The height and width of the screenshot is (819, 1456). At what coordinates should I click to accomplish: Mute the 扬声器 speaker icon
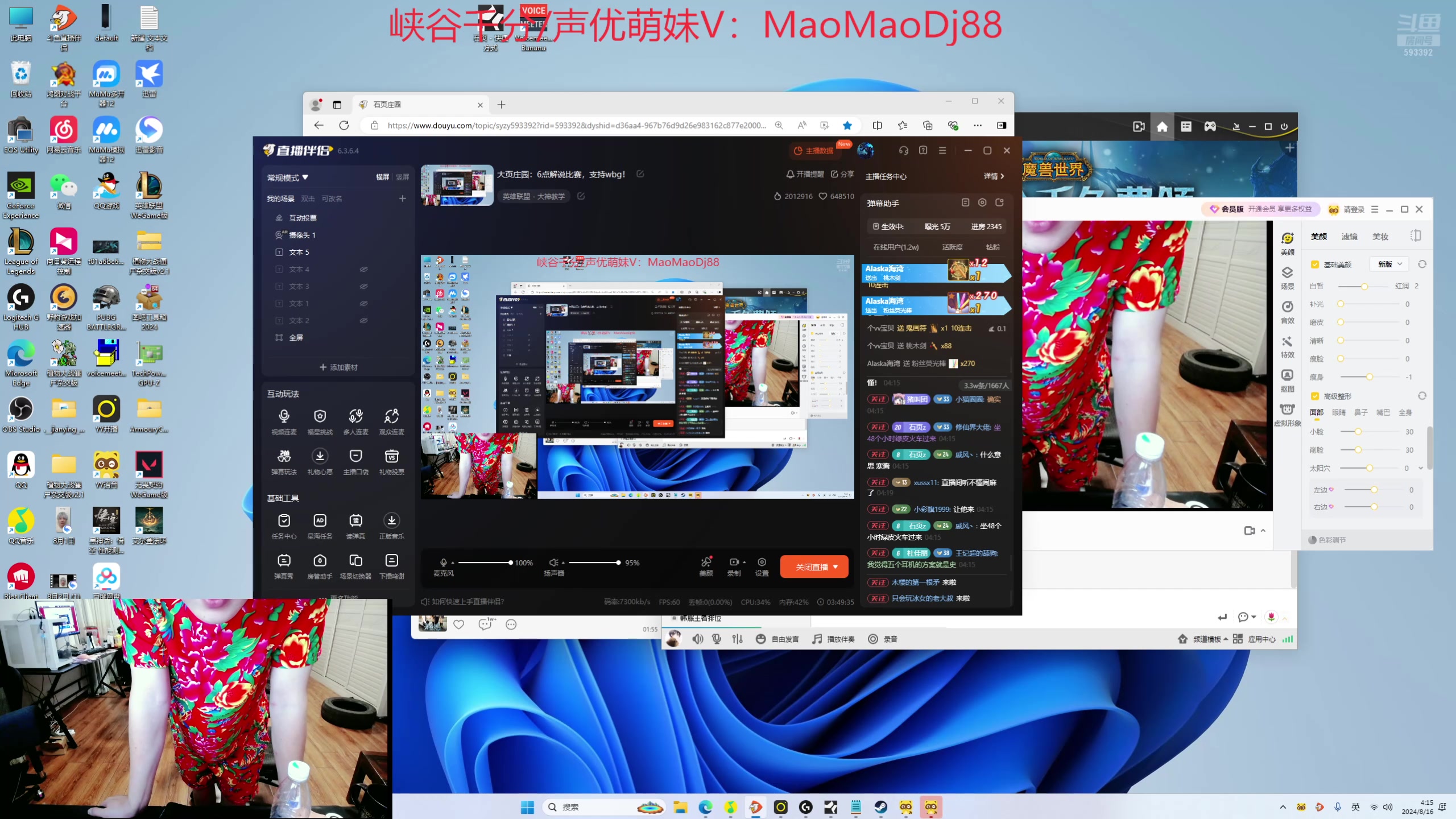[553, 562]
